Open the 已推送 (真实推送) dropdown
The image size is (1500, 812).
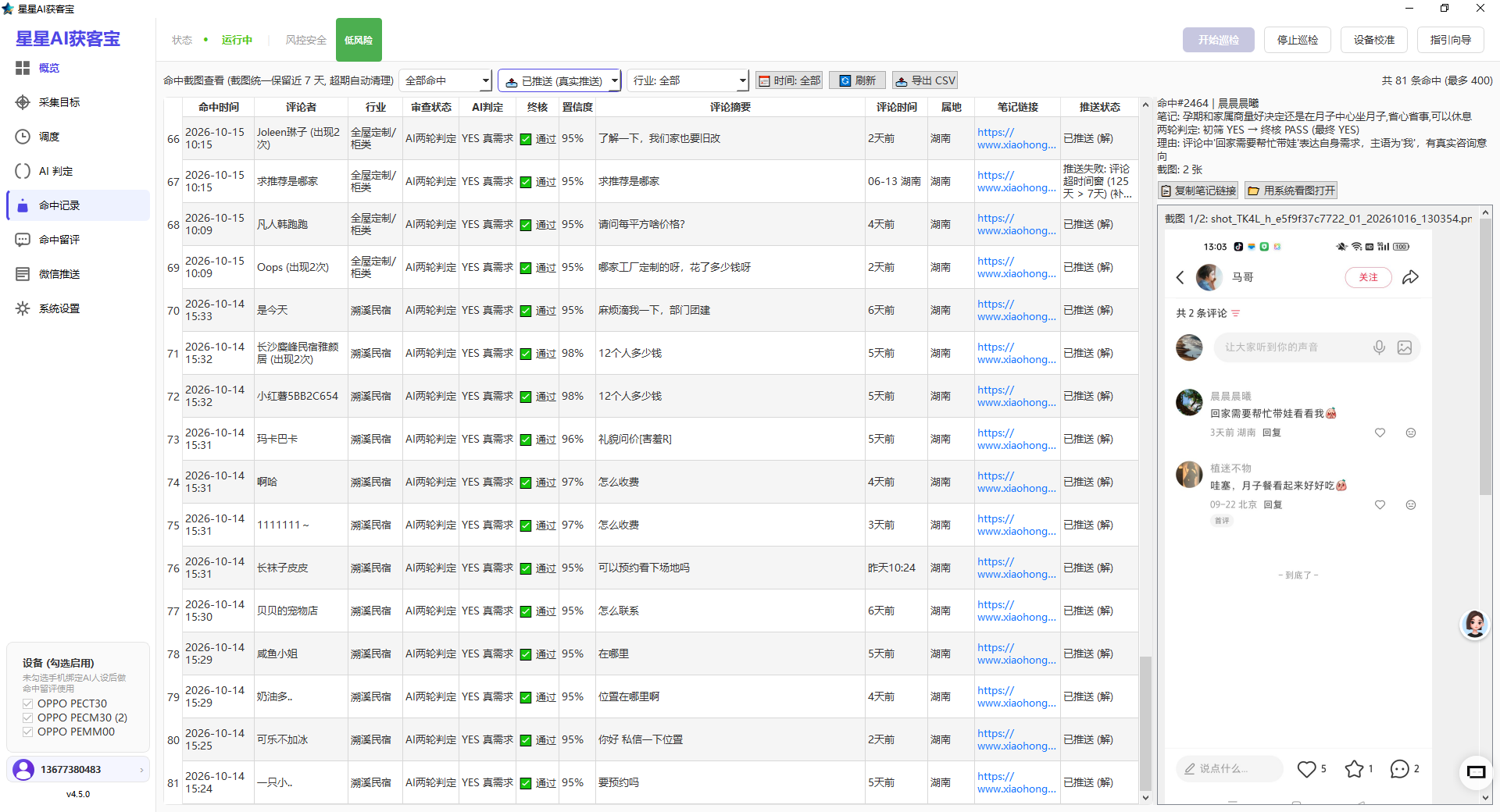[559, 80]
